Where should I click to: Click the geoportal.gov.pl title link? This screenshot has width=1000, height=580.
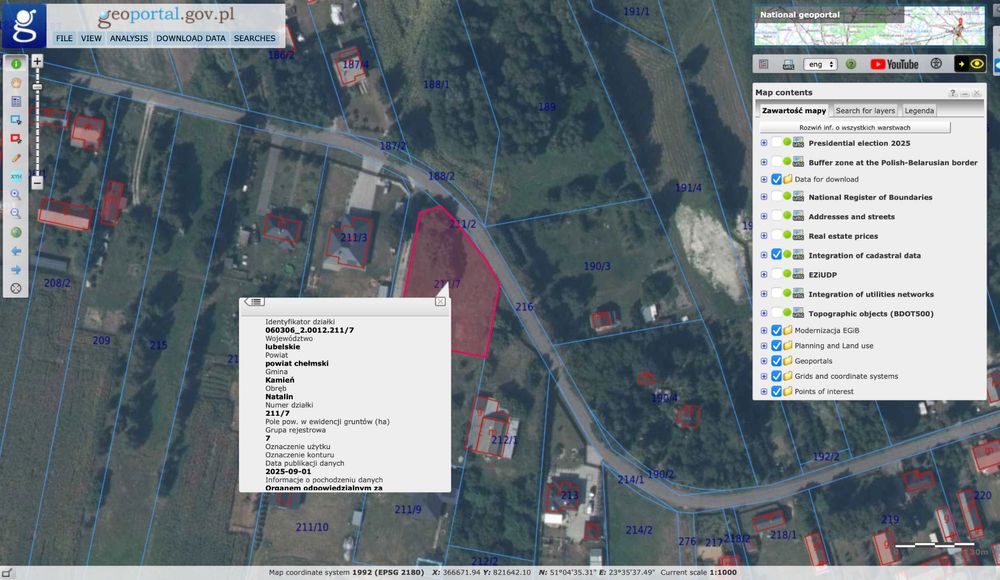pyautogui.click(x=166, y=15)
